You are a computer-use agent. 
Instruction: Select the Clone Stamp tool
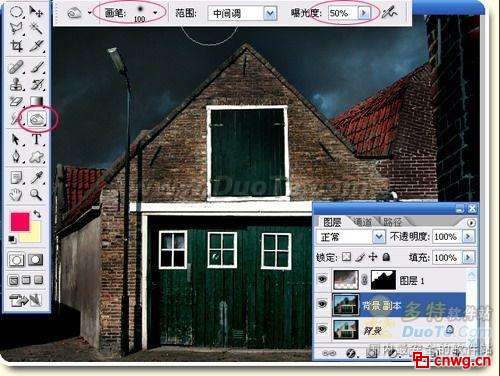16,84
